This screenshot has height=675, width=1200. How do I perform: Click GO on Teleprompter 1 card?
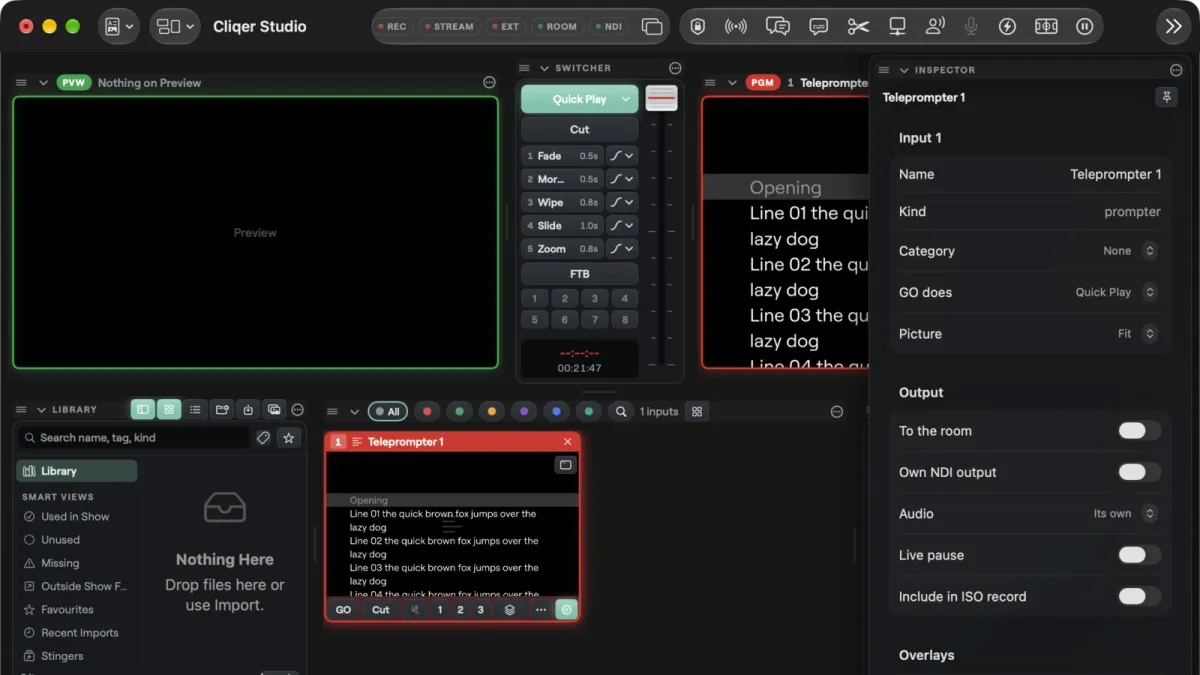pos(343,610)
